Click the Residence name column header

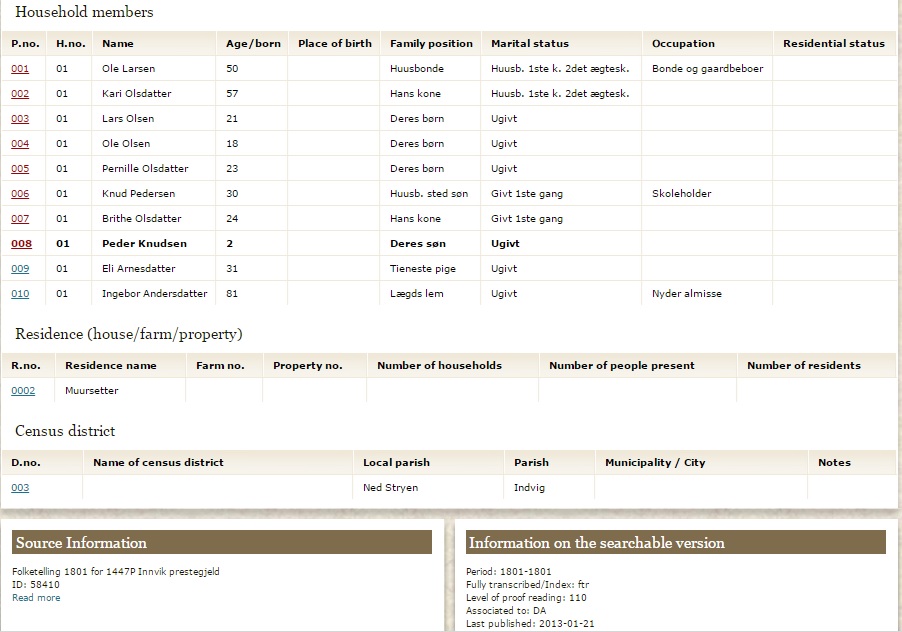(x=110, y=366)
